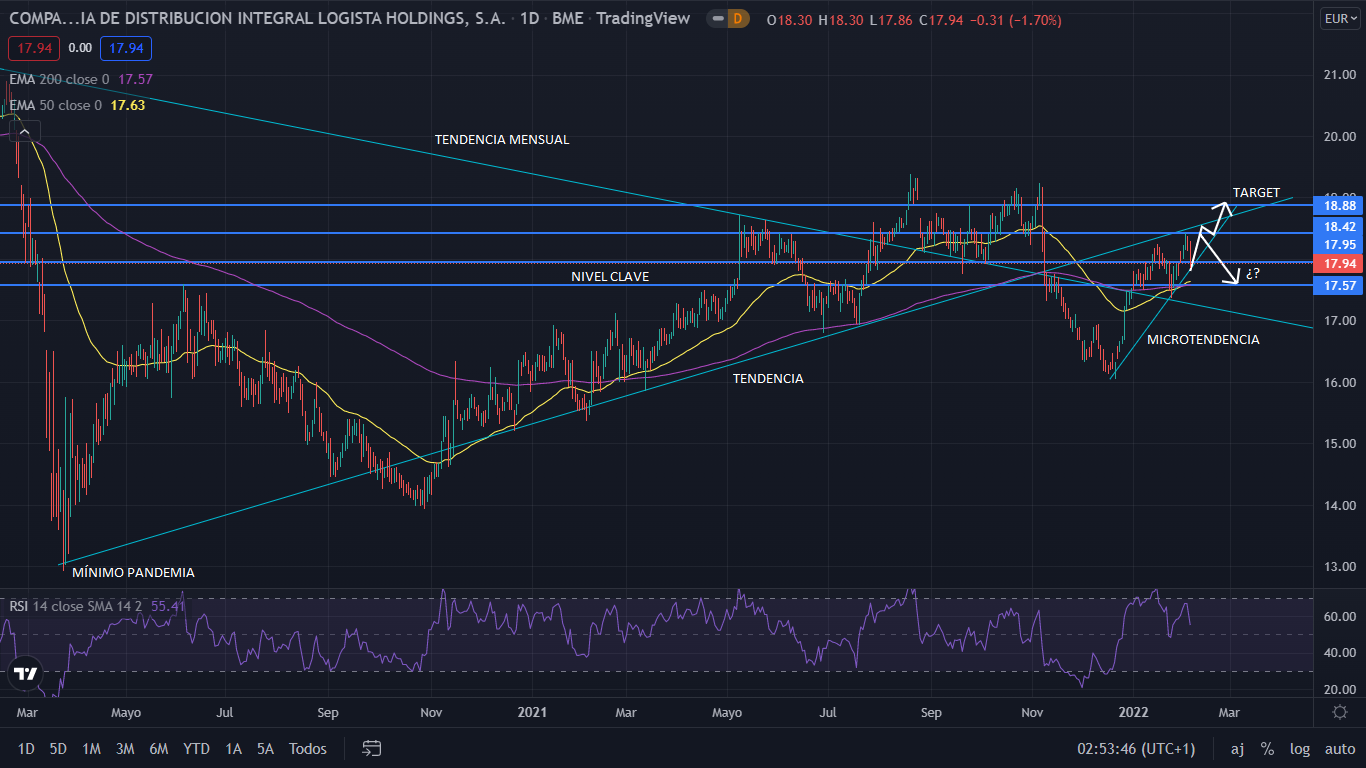This screenshot has height=768, width=1366.
Task: Select the 18.88 price line label
Action: (x=1339, y=205)
